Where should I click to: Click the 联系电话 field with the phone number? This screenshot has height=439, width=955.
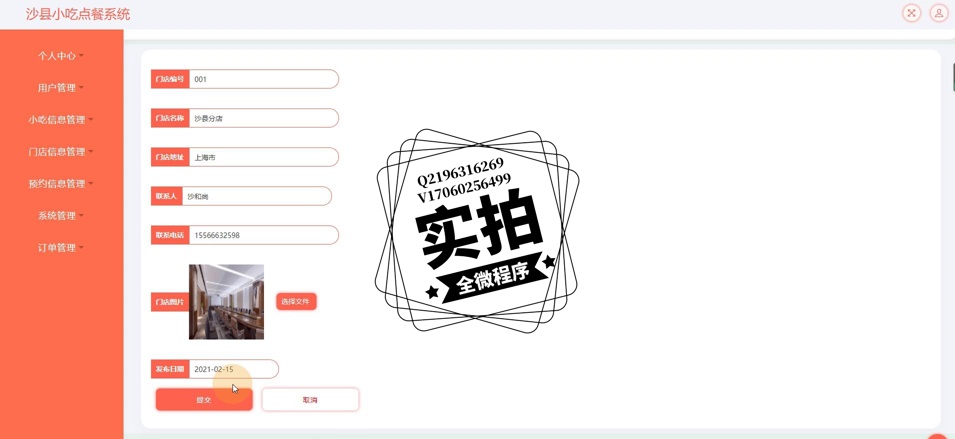(264, 235)
